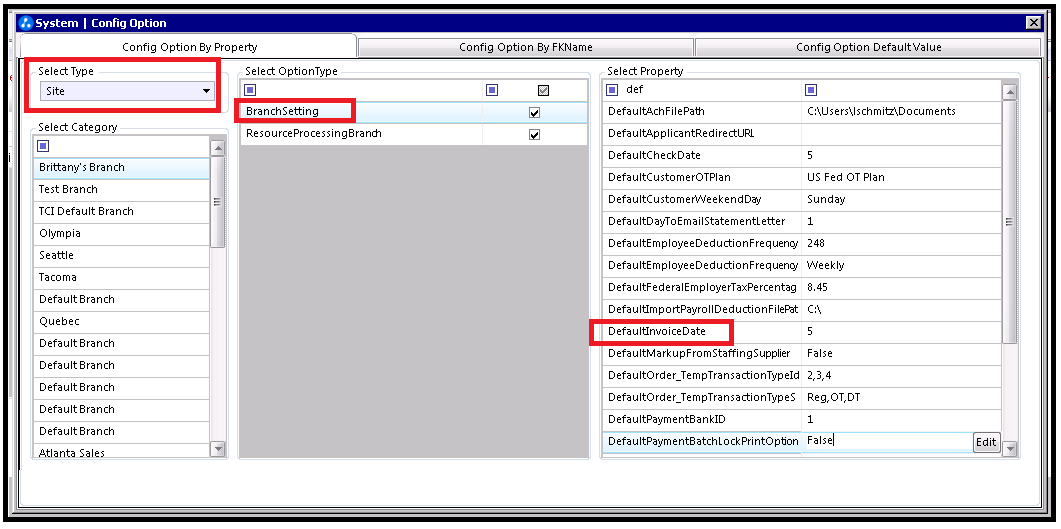Select Brittany's Branch in the category list

(x=122, y=167)
